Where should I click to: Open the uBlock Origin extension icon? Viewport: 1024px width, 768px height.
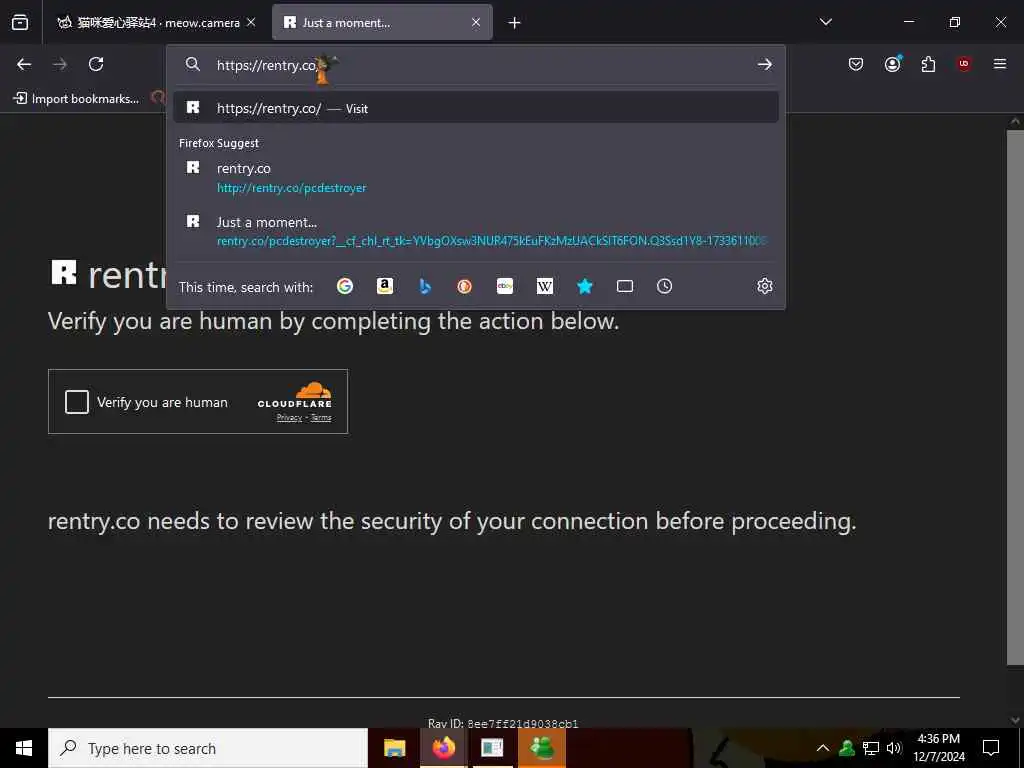click(964, 64)
